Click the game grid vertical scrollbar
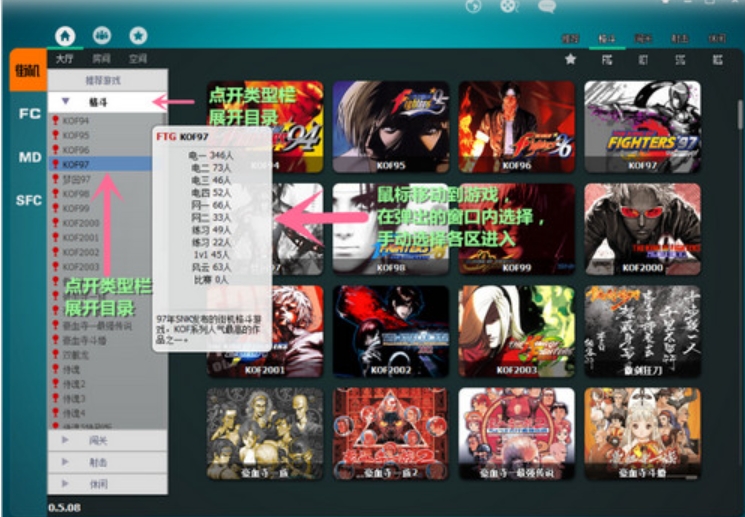Image resolution: width=745 pixels, height=517 pixels. pos(739,114)
